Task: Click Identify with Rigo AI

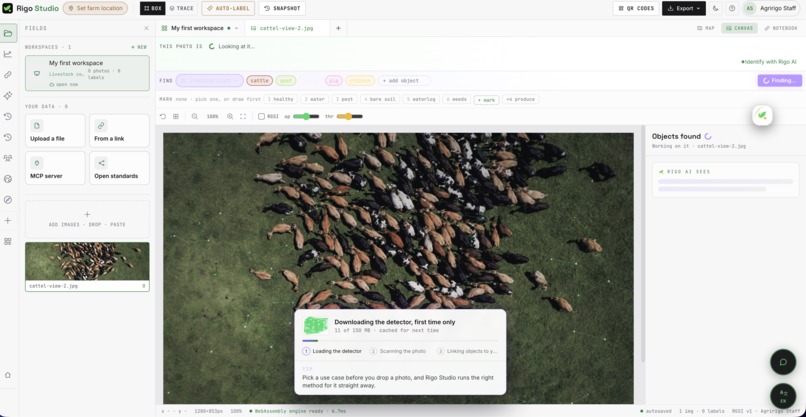Action: point(768,62)
